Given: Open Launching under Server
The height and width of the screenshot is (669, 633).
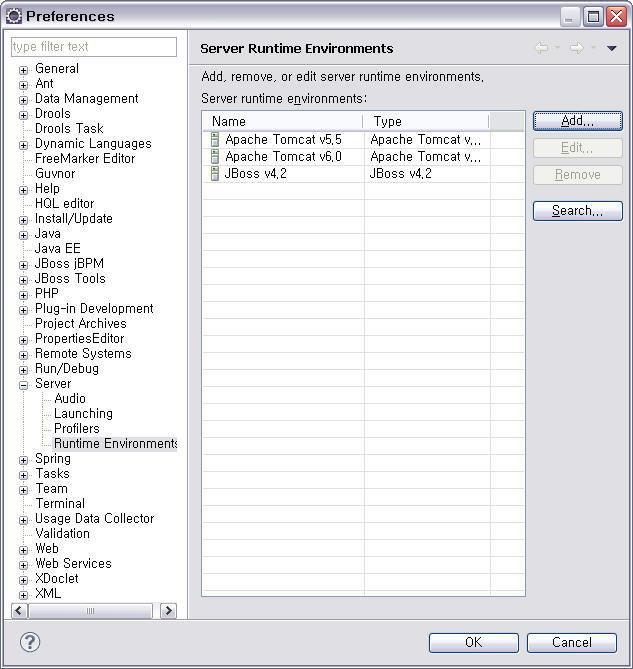Looking at the screenshot, I should [x=83, y=413].
